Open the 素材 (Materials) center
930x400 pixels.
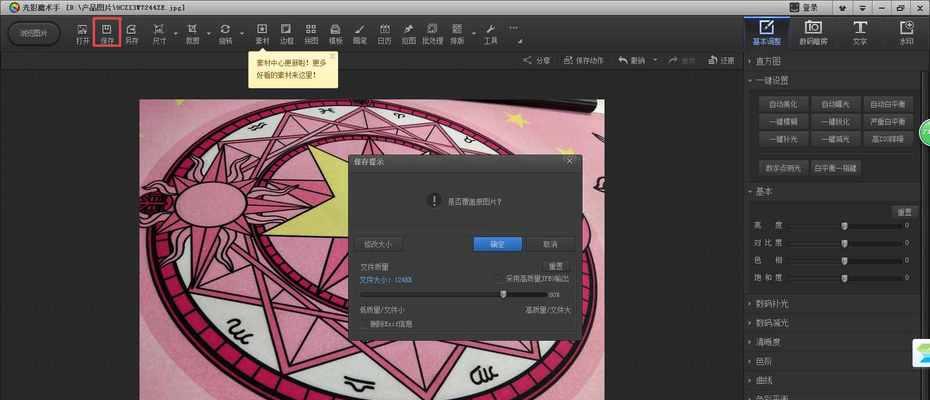262,34
